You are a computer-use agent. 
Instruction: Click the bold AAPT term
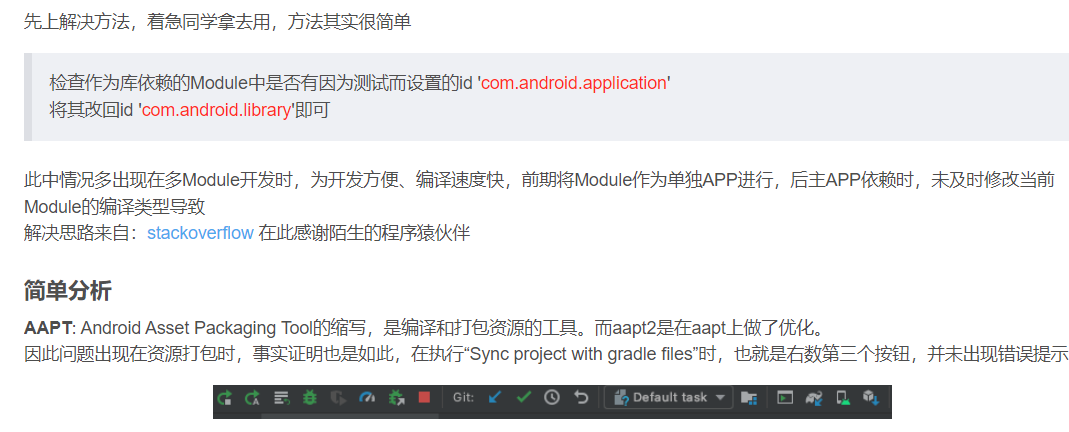(48, 328)
